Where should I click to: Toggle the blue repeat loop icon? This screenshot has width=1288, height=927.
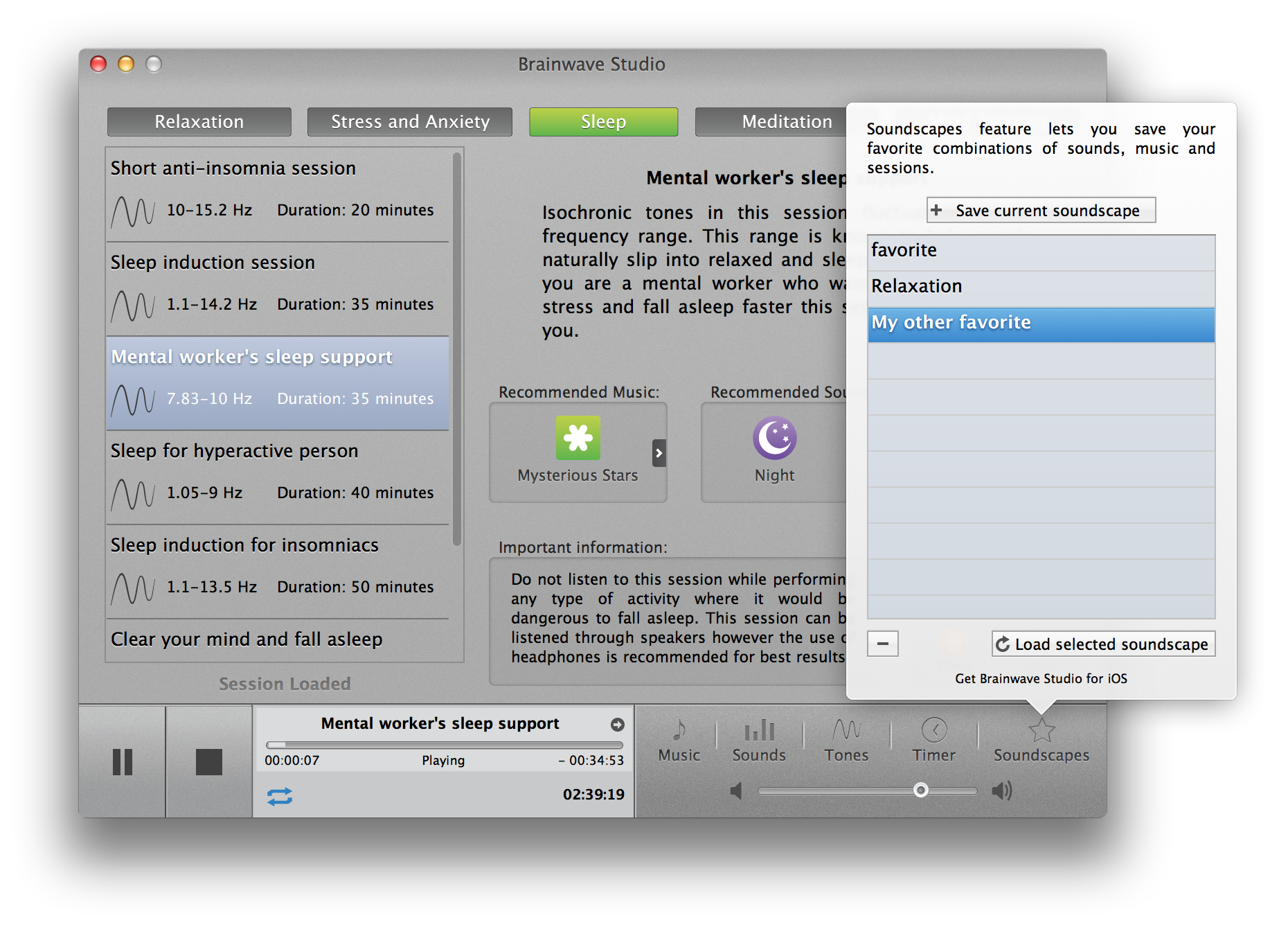pos(280,796)
